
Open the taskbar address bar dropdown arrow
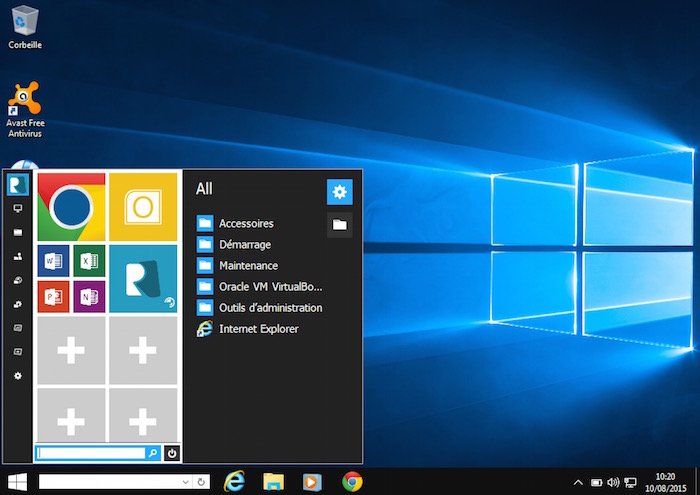point(187,482)
